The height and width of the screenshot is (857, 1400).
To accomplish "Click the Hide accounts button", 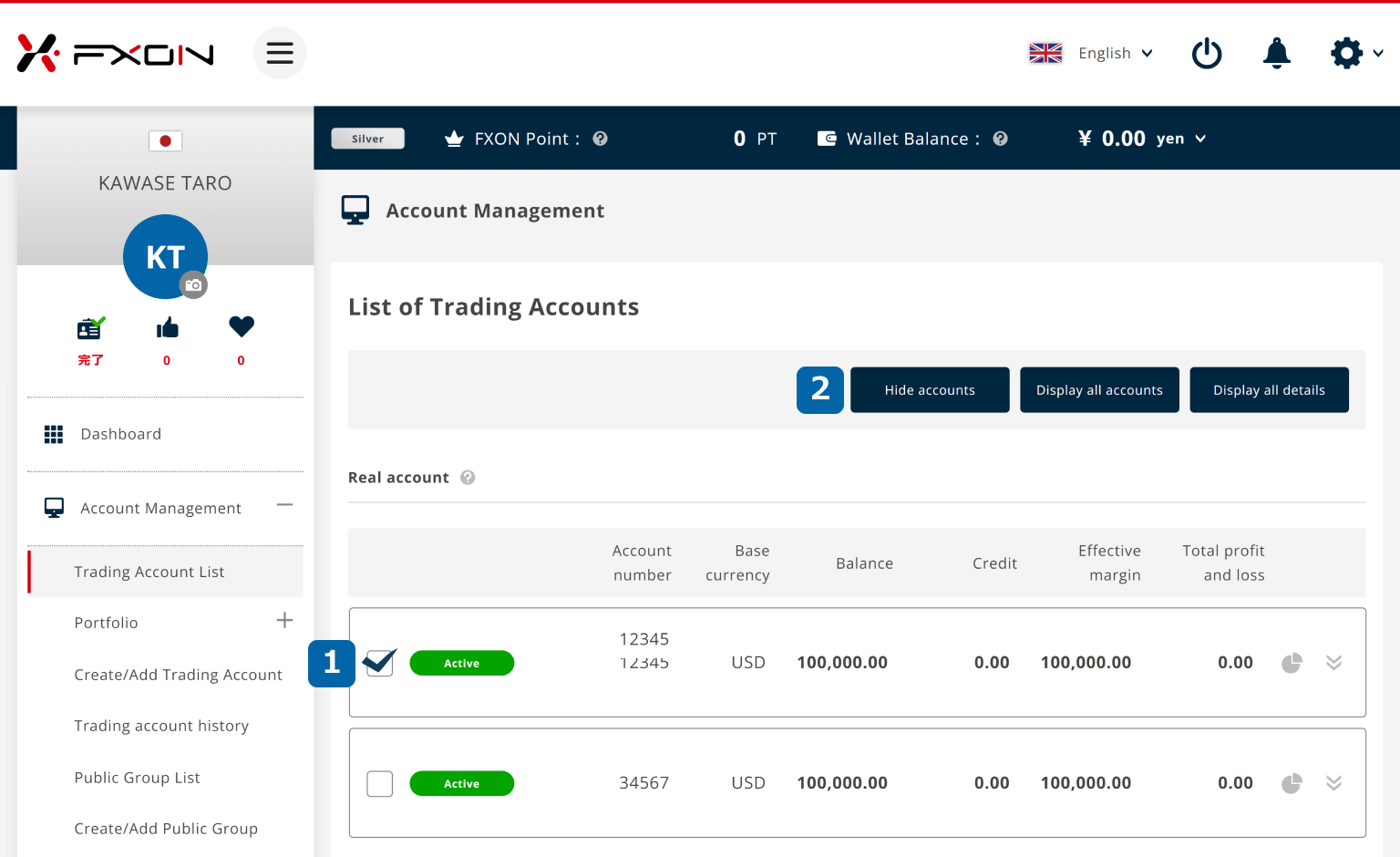I will (x=930, y=390).
